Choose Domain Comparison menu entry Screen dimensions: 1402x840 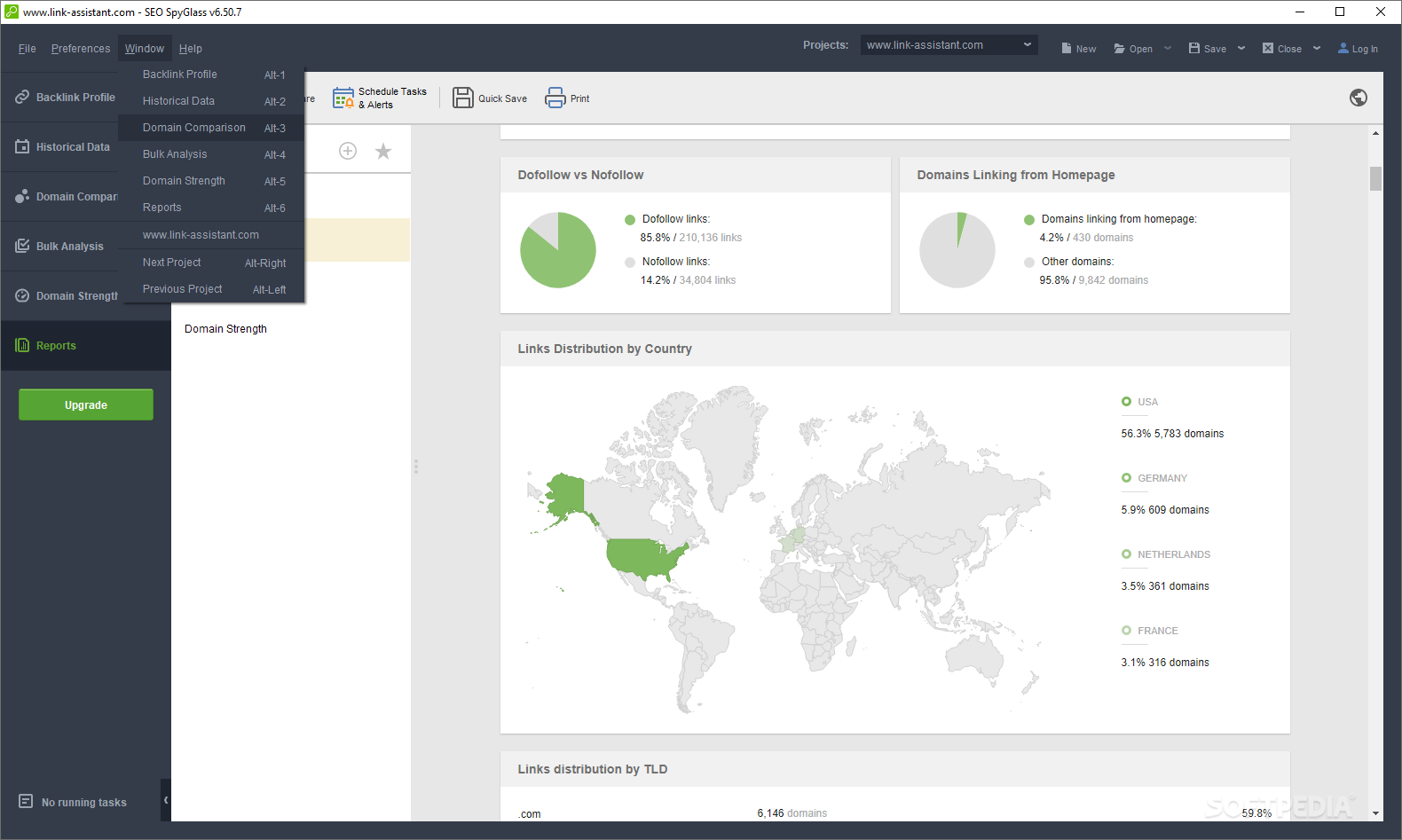[211, 128]
